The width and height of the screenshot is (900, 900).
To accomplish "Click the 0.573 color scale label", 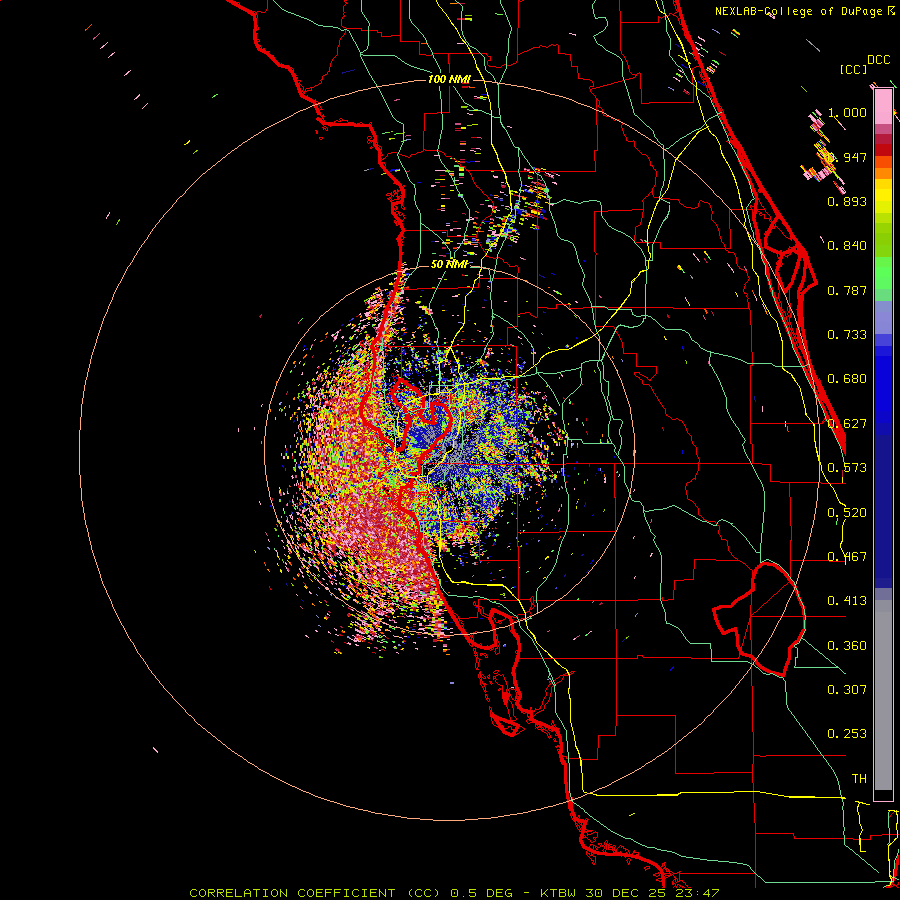I will (847, 468).
